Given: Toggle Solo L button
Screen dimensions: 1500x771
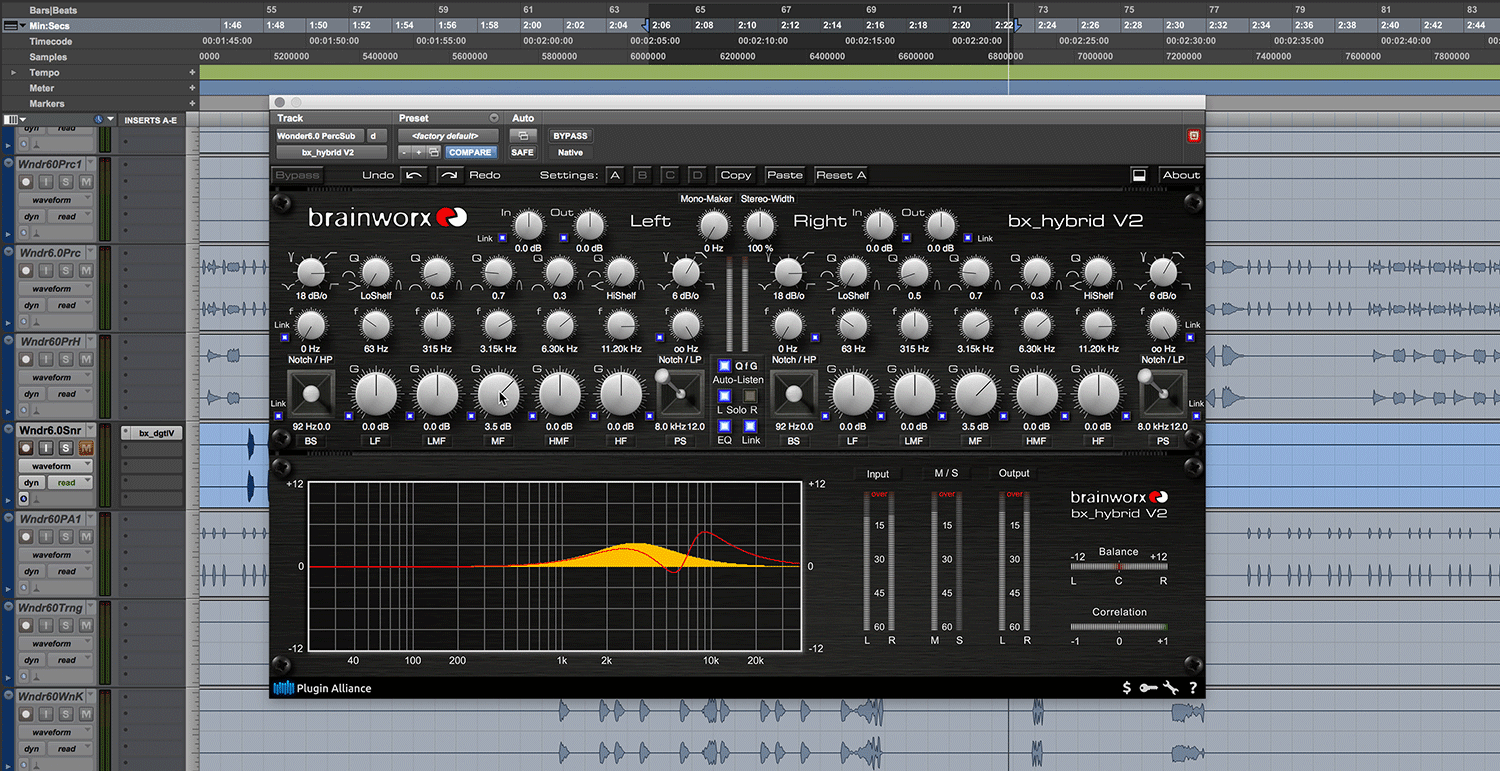Looking at the screenshot, I should 725,397.
